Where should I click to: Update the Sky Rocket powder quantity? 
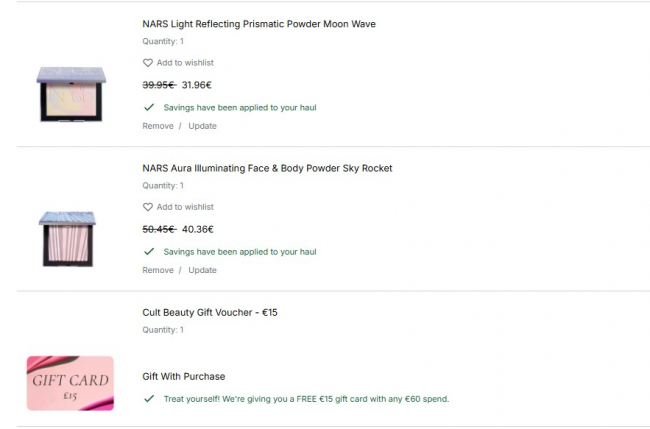coord(202,270)
